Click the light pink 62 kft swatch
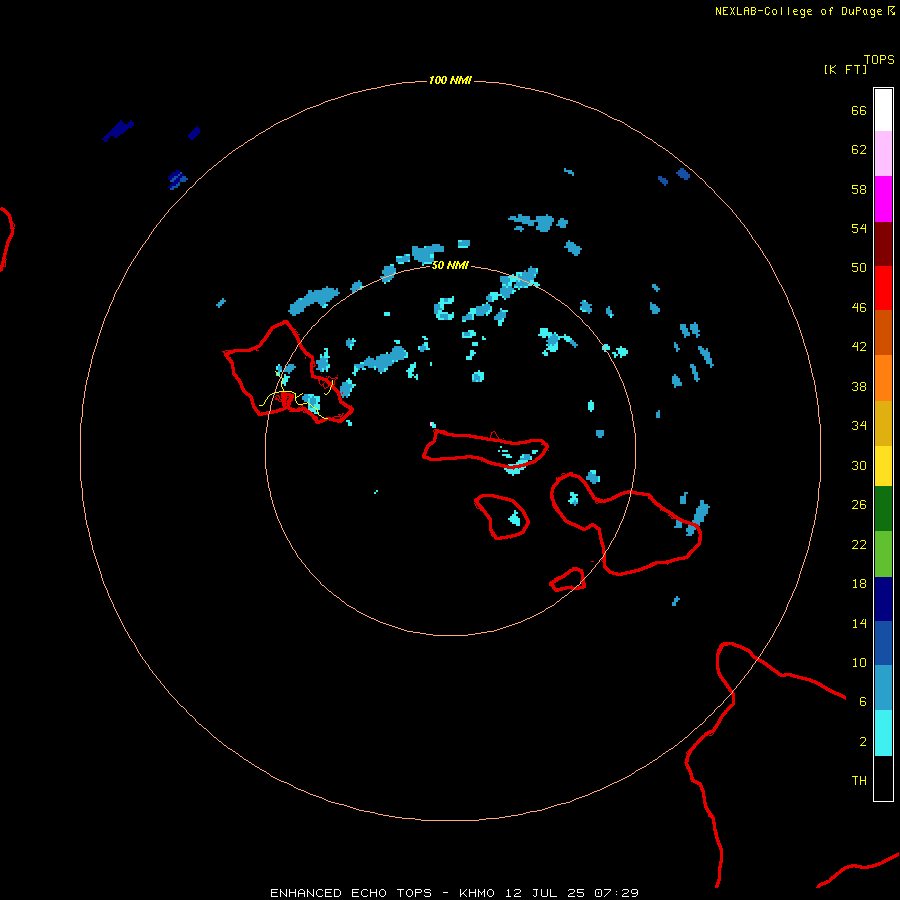The image size is (900, 900). coord(883,154)
